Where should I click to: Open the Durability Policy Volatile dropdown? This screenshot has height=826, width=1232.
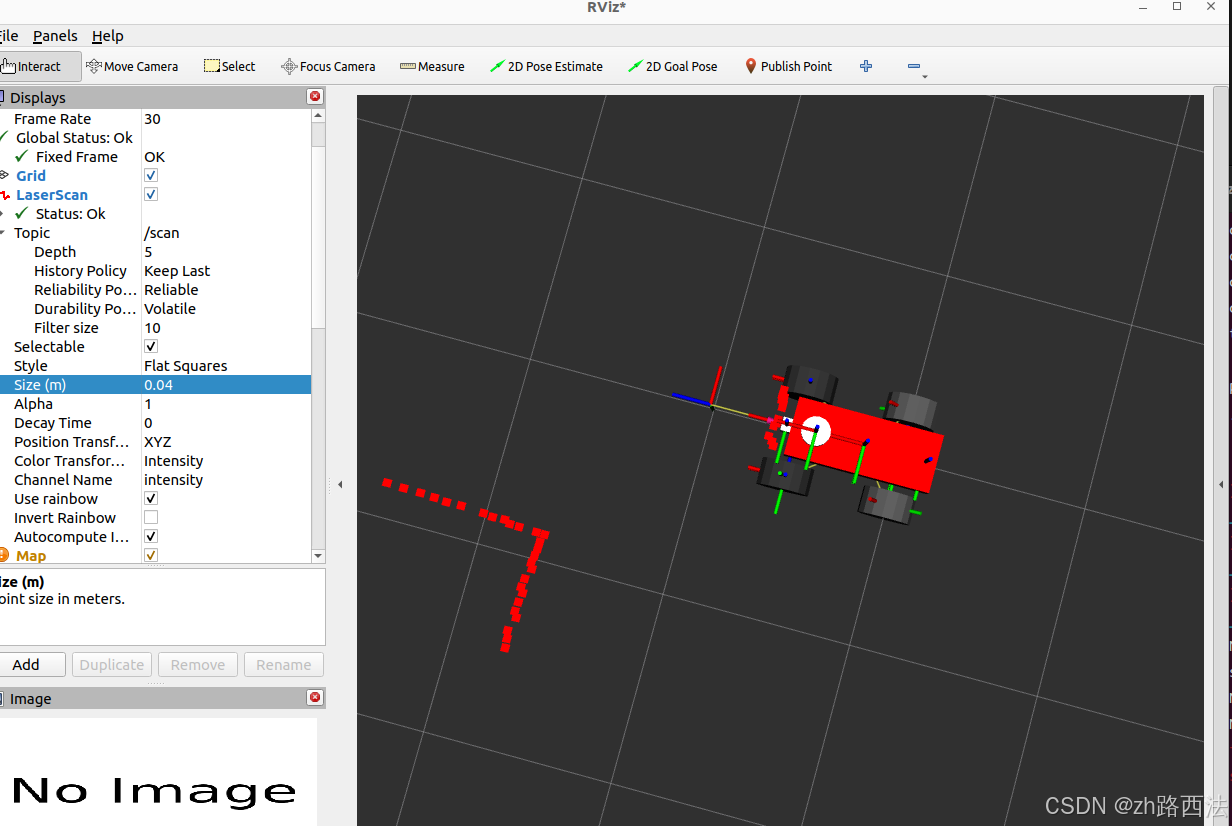coord(226,309)
